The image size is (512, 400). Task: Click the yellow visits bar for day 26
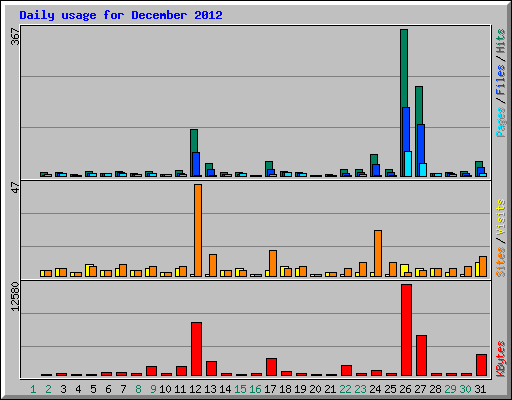pyautogui.click(x=404, y=269)
